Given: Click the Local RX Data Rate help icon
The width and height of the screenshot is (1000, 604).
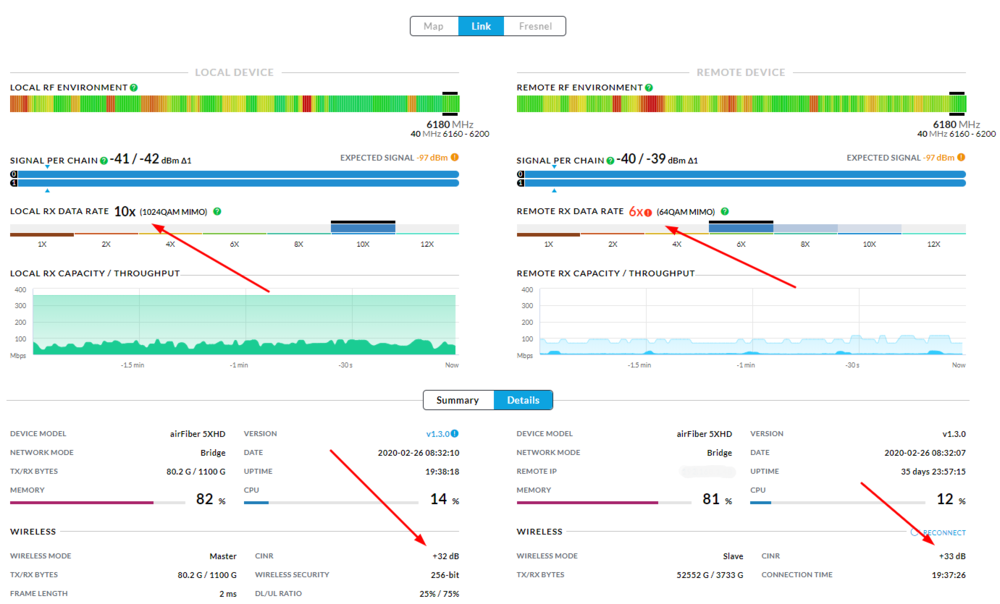Looking at the screenshot, I should [x=218, y=212].
